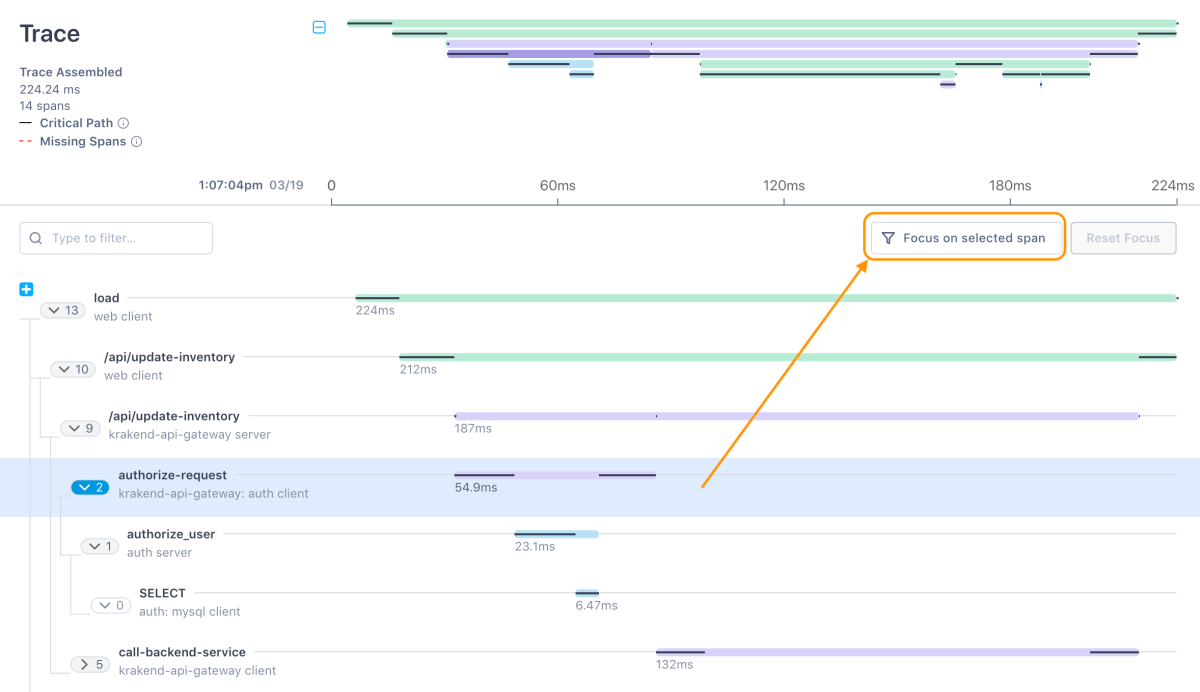Click the 187ms purple span bar

[x=797, y=416]
